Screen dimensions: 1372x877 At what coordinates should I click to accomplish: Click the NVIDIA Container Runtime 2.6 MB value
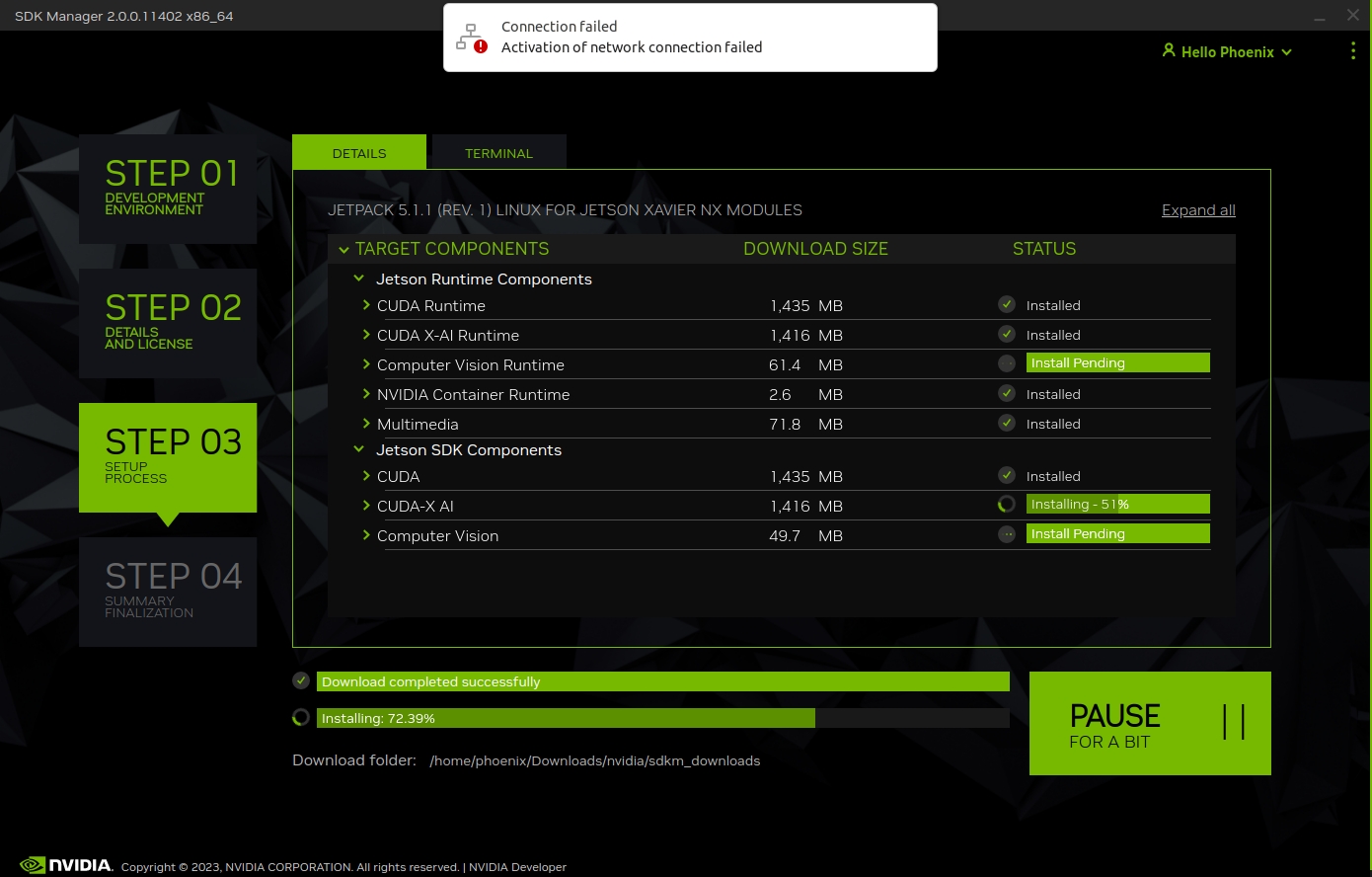(x=805, y=394)
